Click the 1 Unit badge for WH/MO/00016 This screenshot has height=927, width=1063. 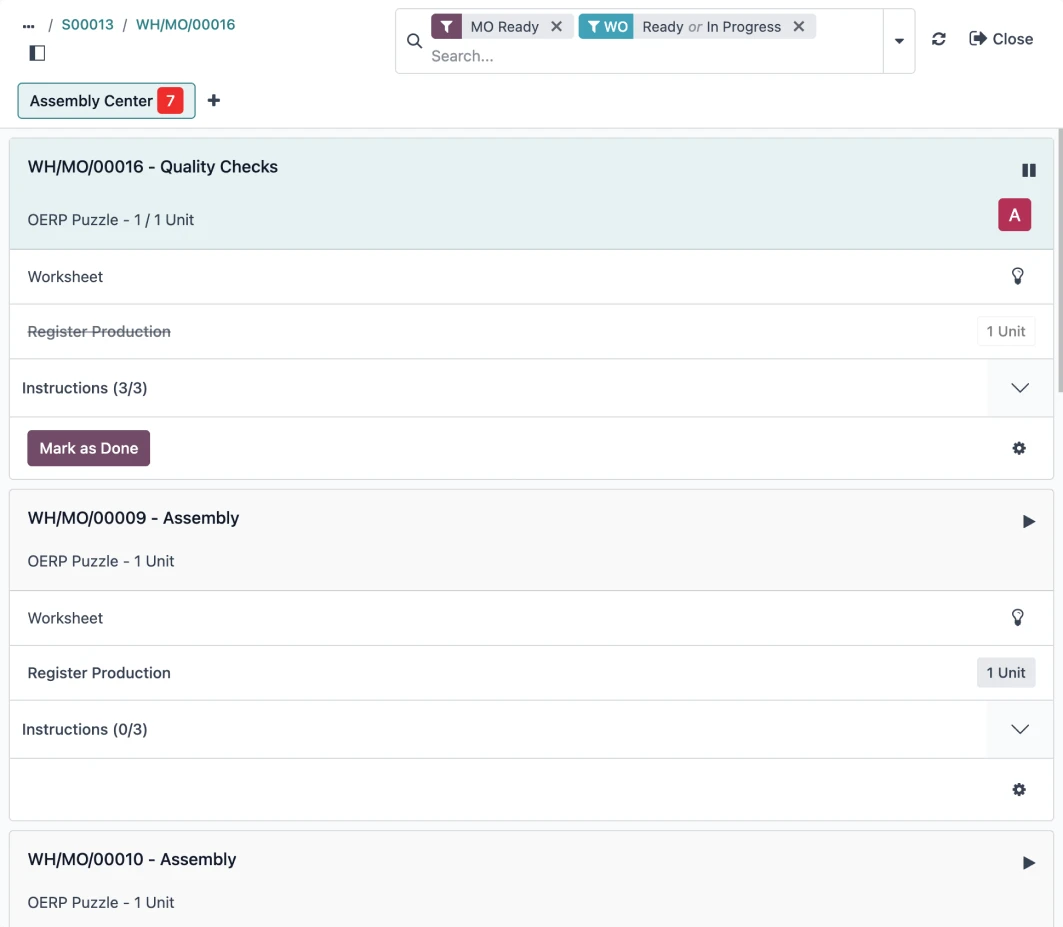coord(1005,332)
